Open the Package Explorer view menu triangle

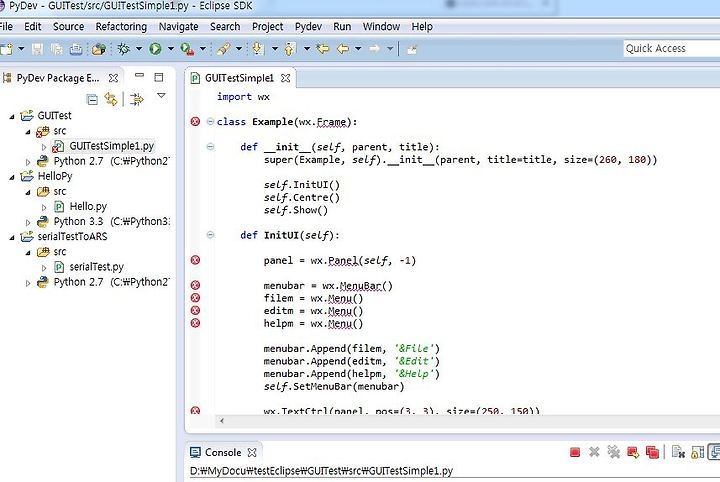click(161, 95)
